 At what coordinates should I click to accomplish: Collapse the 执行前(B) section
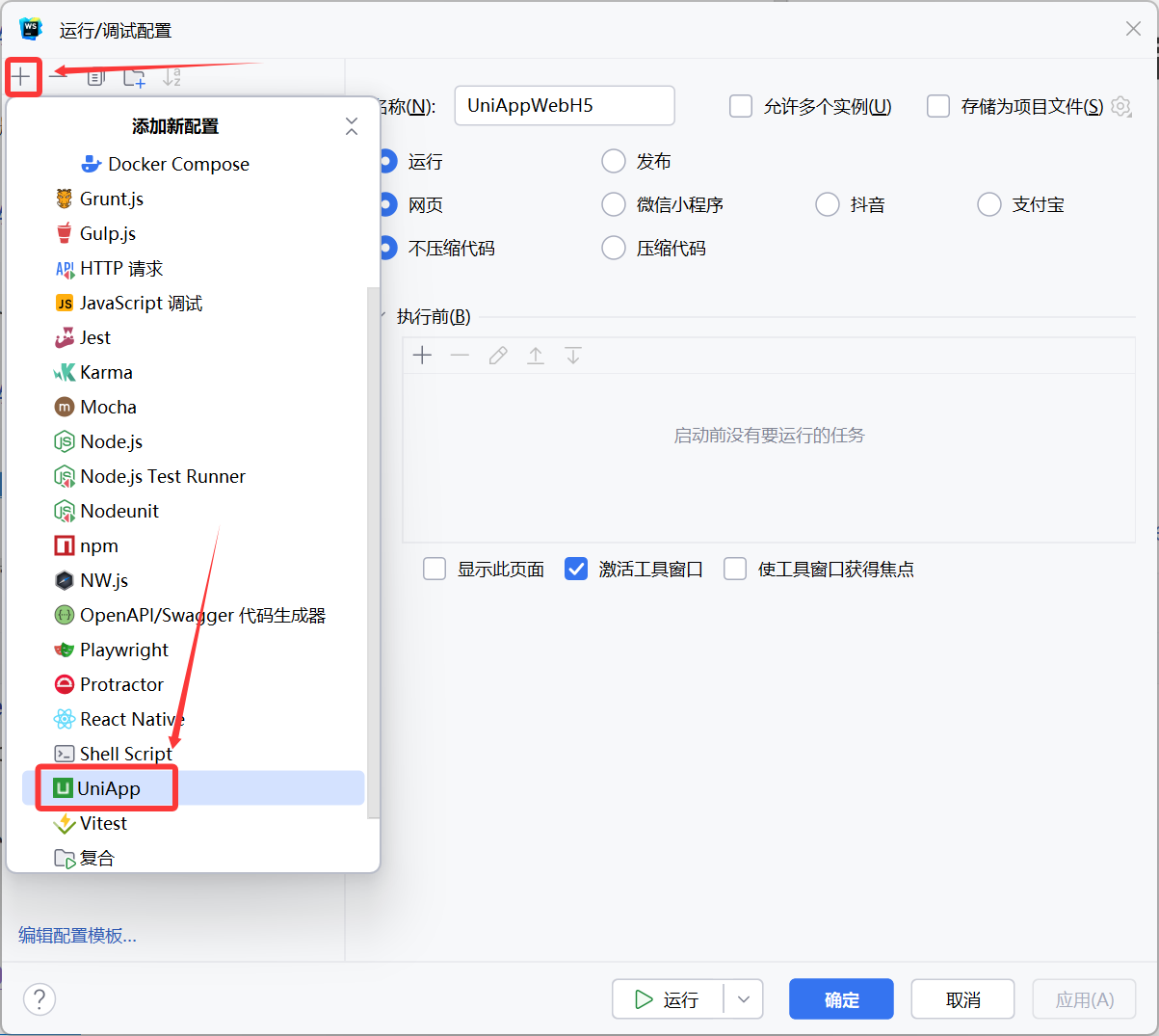click(382, 316)
